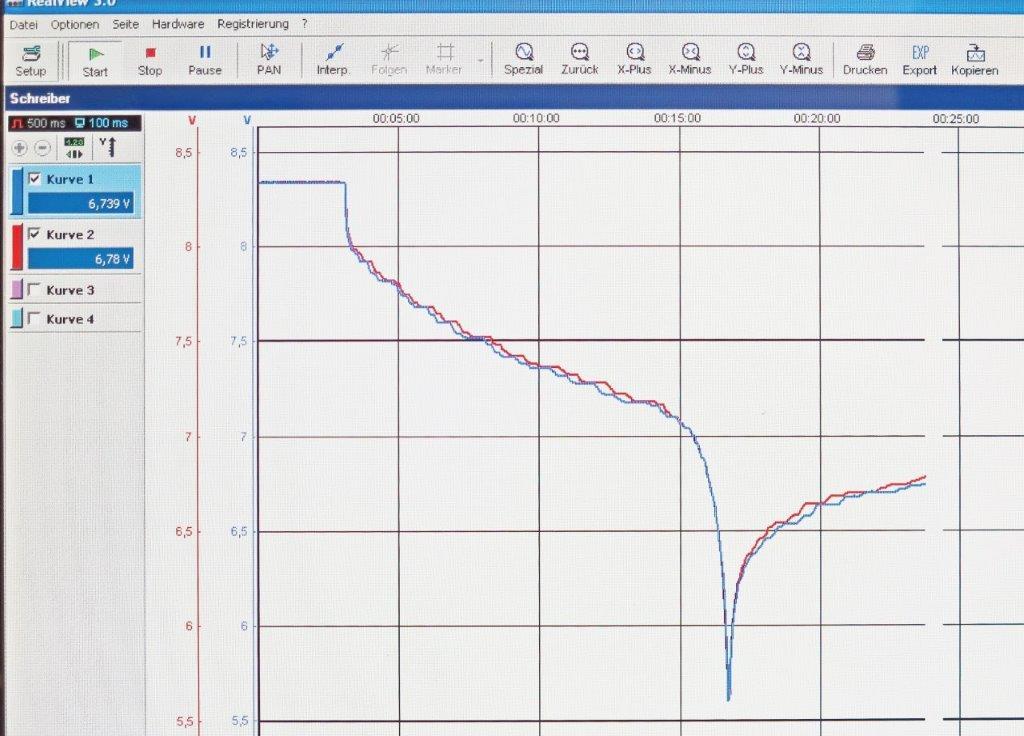
Task: Click Zurück to undo zoom
Action: click(x=579, y=59)
